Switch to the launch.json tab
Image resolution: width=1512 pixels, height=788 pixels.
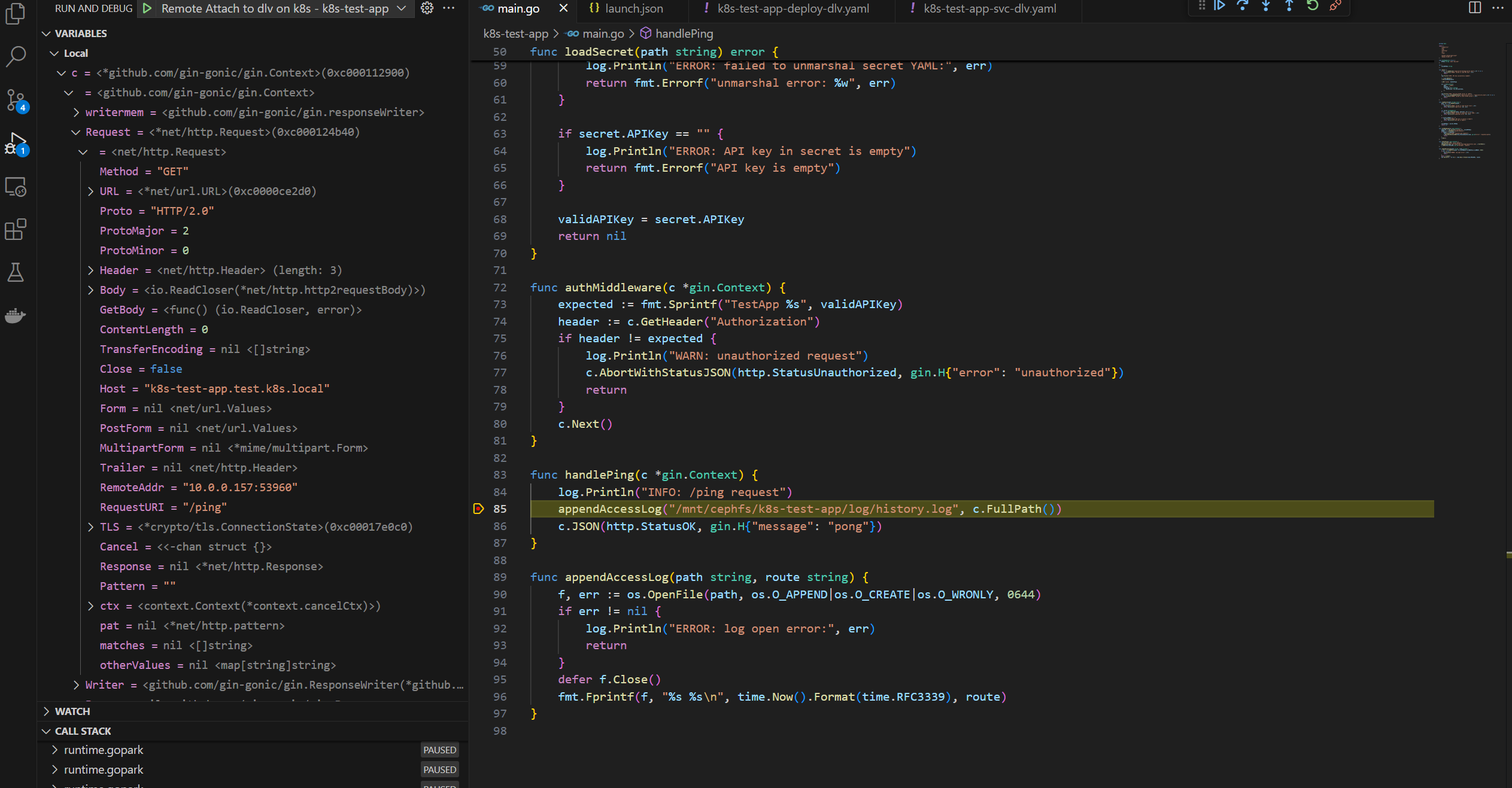[634, 8]
